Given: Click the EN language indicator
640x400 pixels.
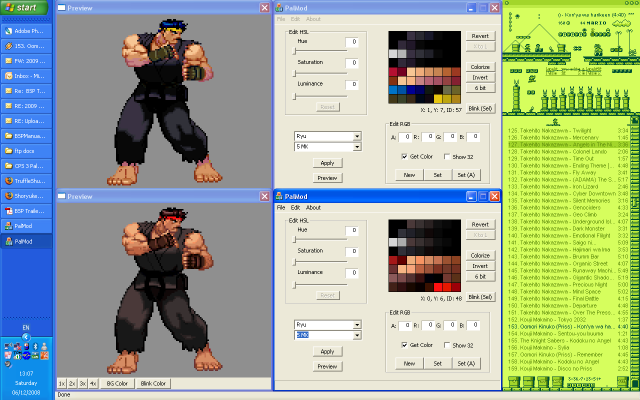Looking at the screenshot, I should click(26, 327).
